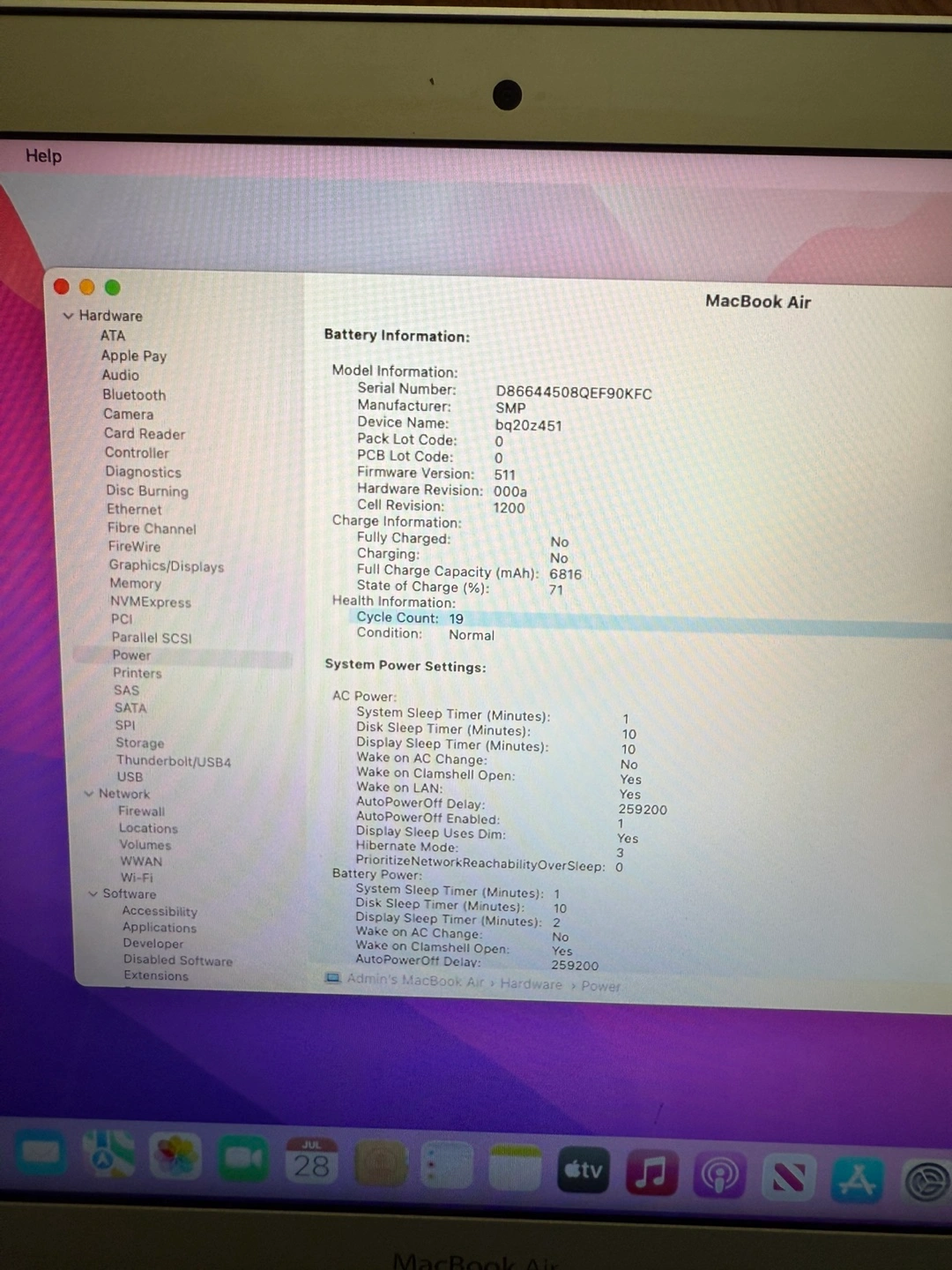This screenshot has width=952, height=1270.
Task: Select Firewall under Network
Action: [141, 811]
